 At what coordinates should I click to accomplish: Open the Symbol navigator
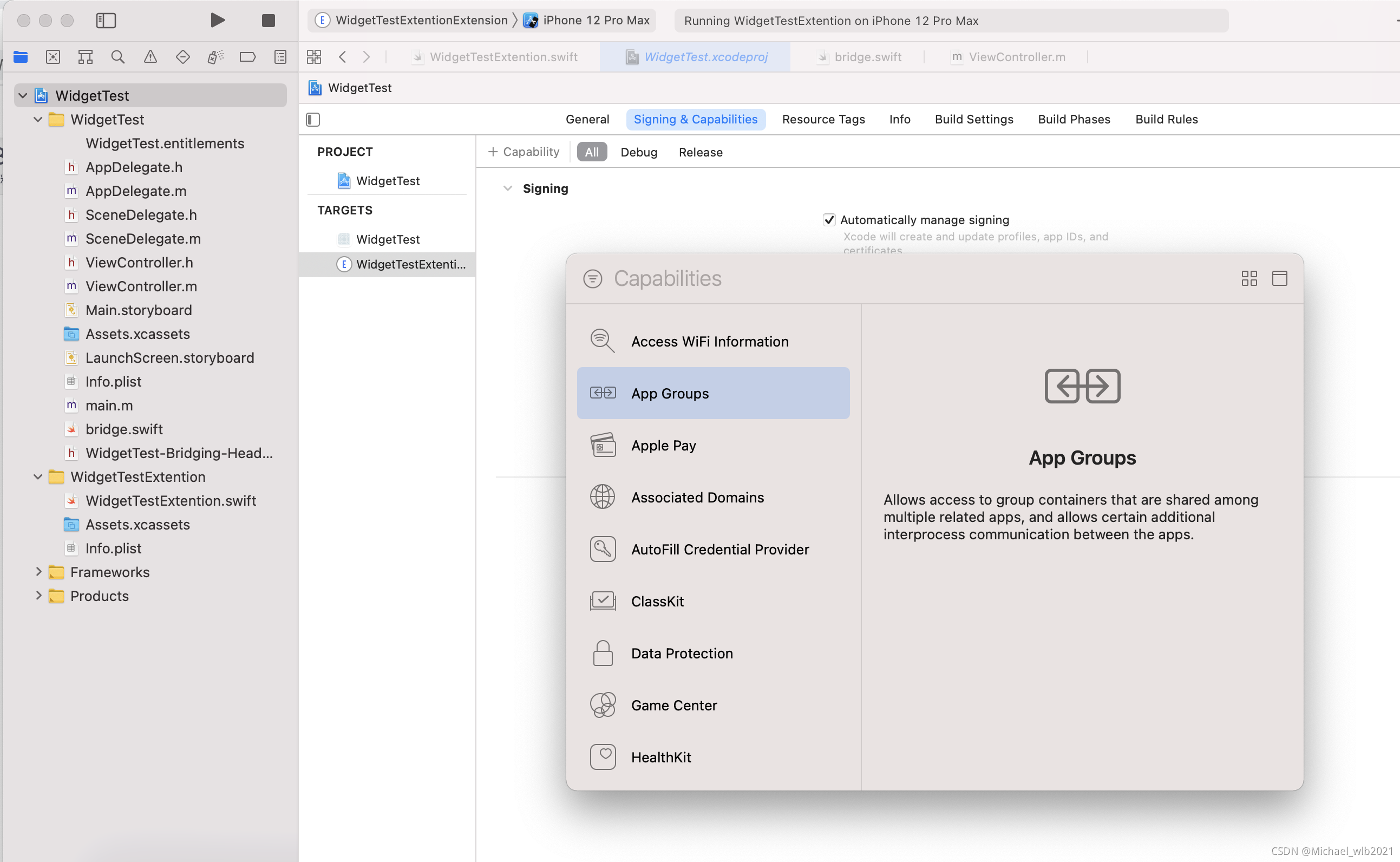tap(86, 56)
